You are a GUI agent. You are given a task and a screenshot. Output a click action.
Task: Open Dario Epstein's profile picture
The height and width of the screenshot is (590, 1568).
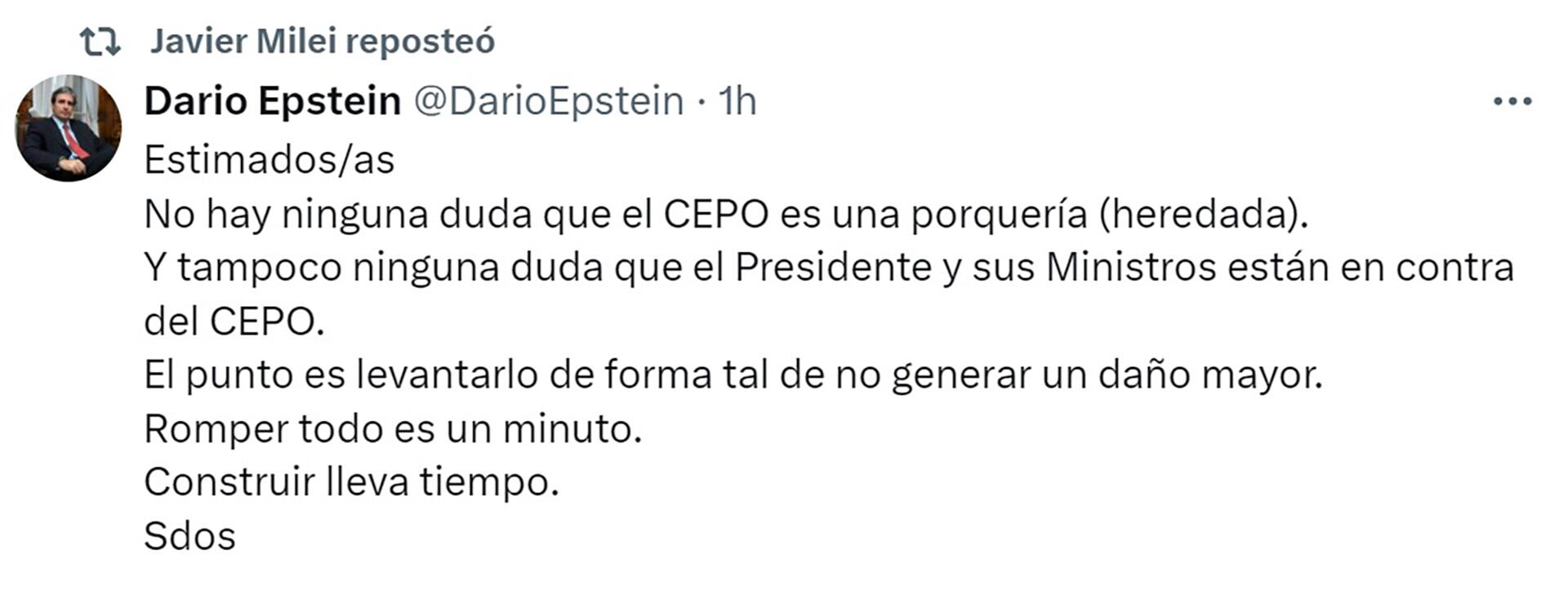tap(69, 128)
